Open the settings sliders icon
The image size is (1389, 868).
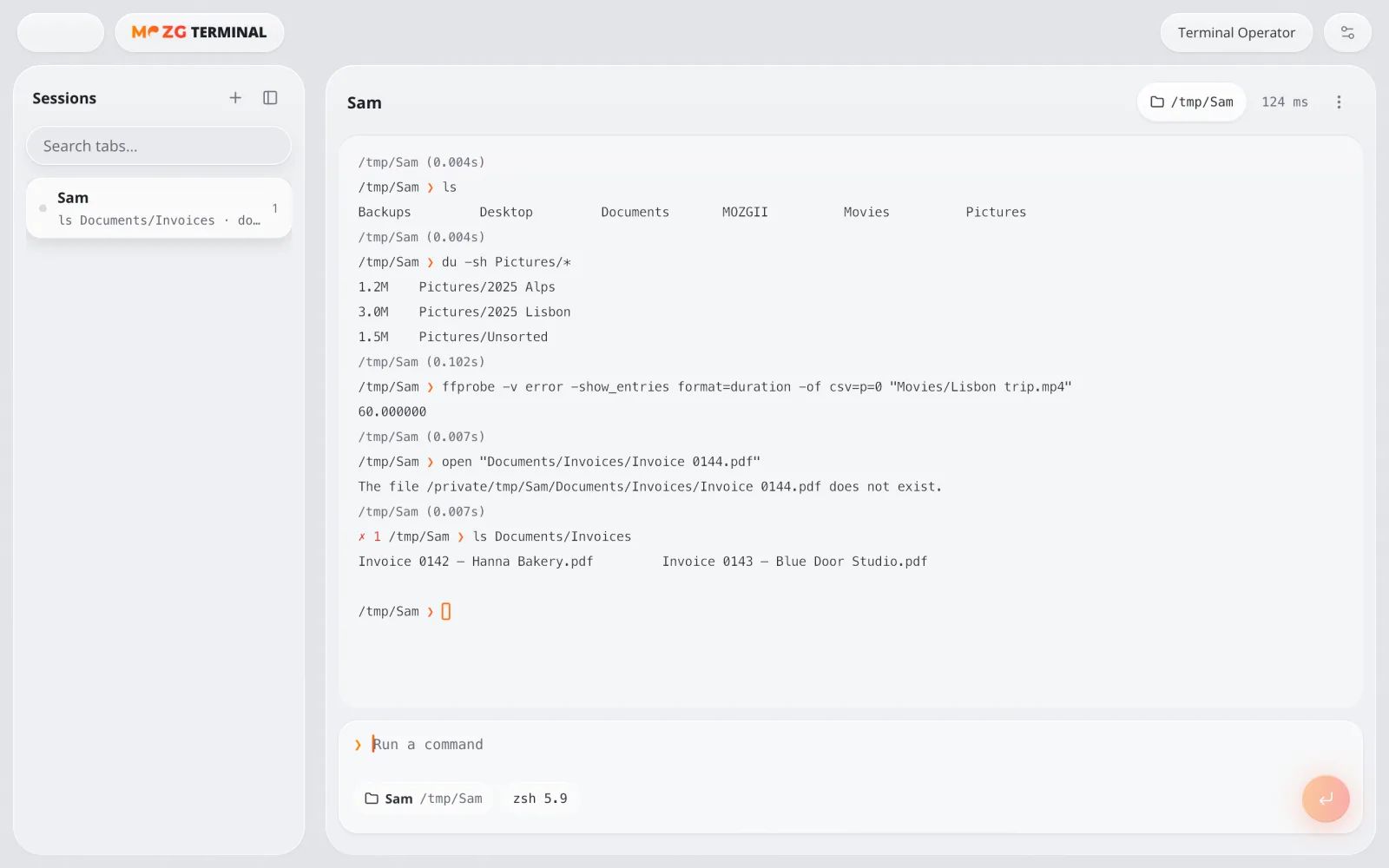1347,32
